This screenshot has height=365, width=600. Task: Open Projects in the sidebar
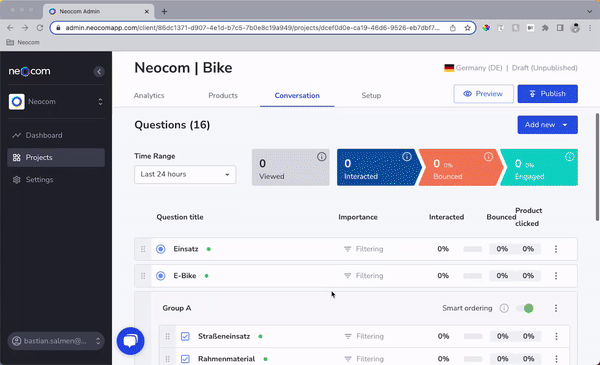coord(56,158)
